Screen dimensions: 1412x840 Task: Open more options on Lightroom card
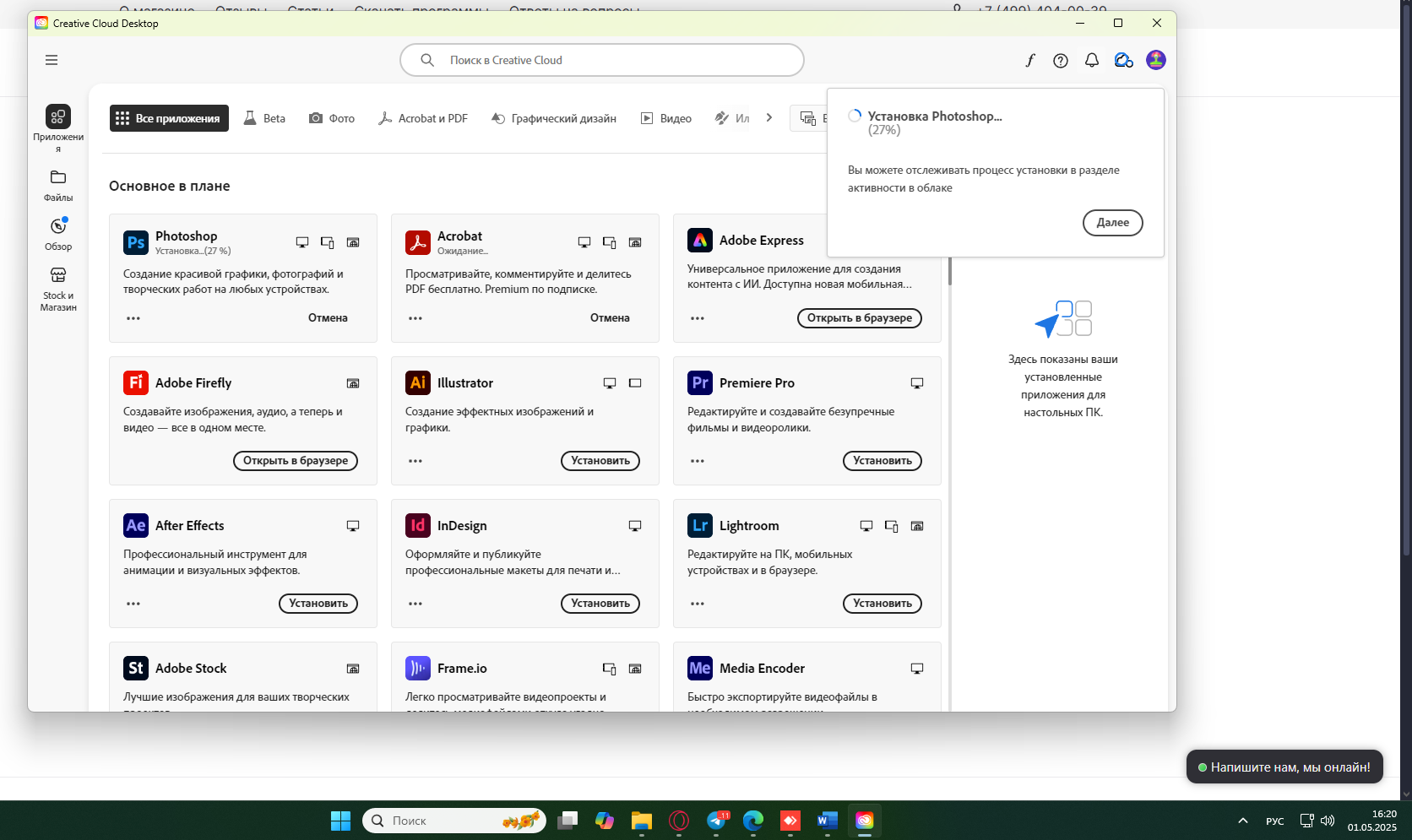point(698,604)
